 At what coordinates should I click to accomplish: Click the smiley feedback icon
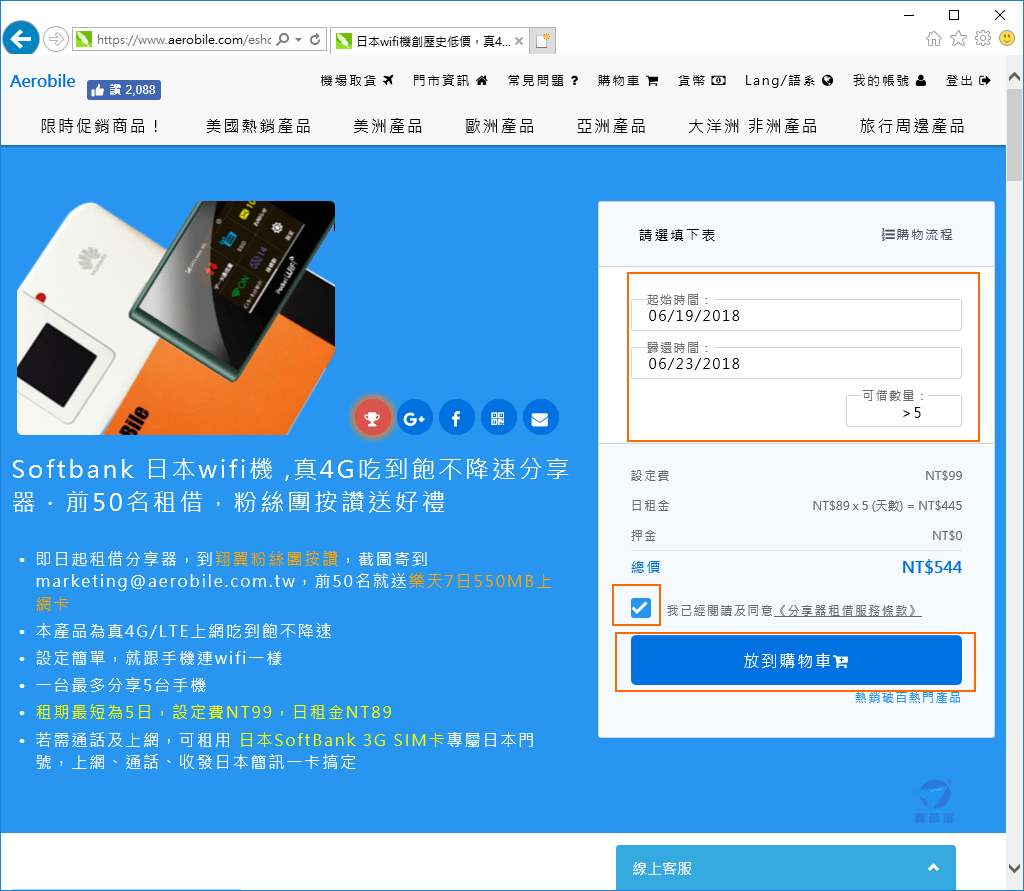point(1007,39)
